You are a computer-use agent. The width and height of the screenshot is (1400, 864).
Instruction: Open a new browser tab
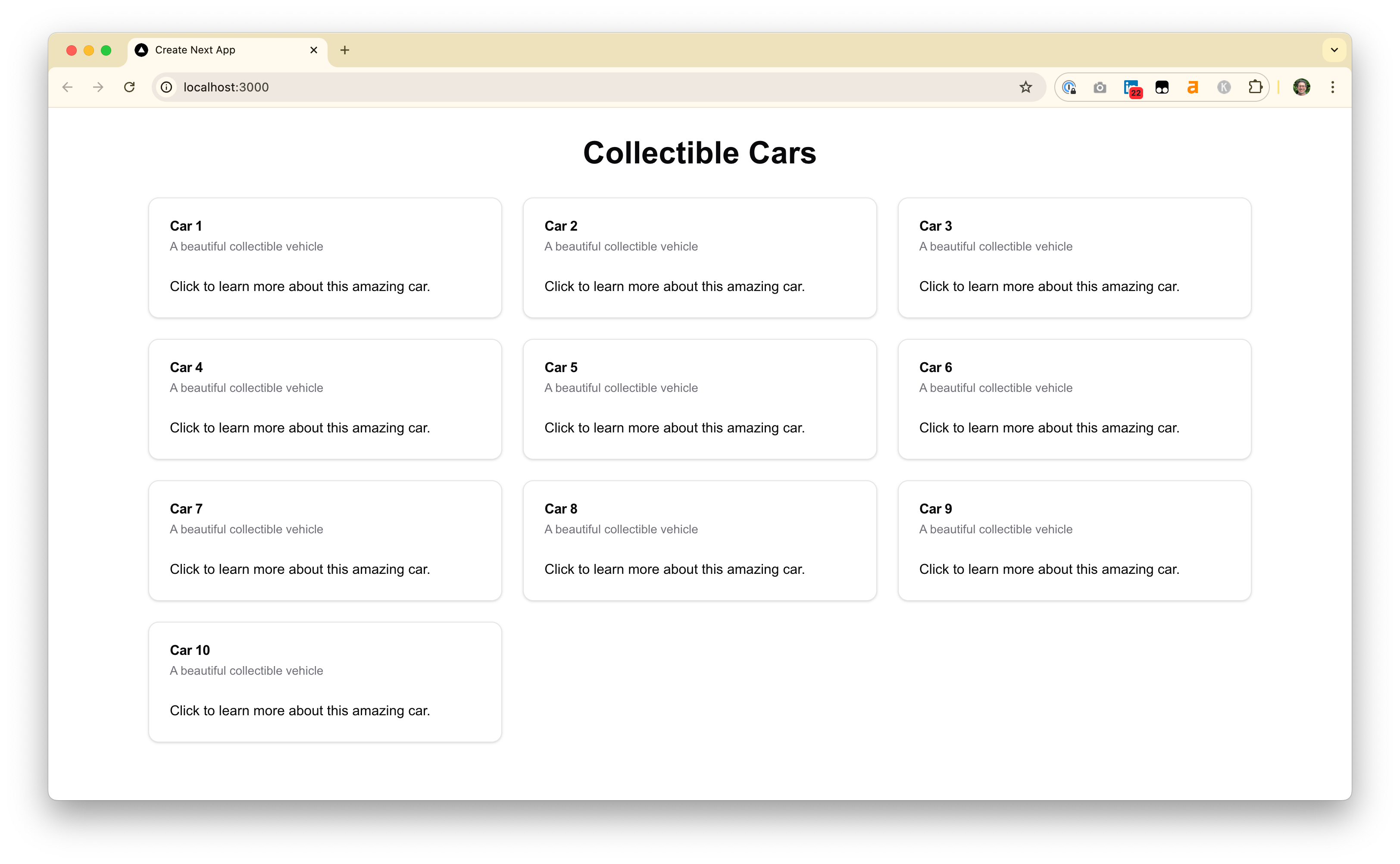344,50
